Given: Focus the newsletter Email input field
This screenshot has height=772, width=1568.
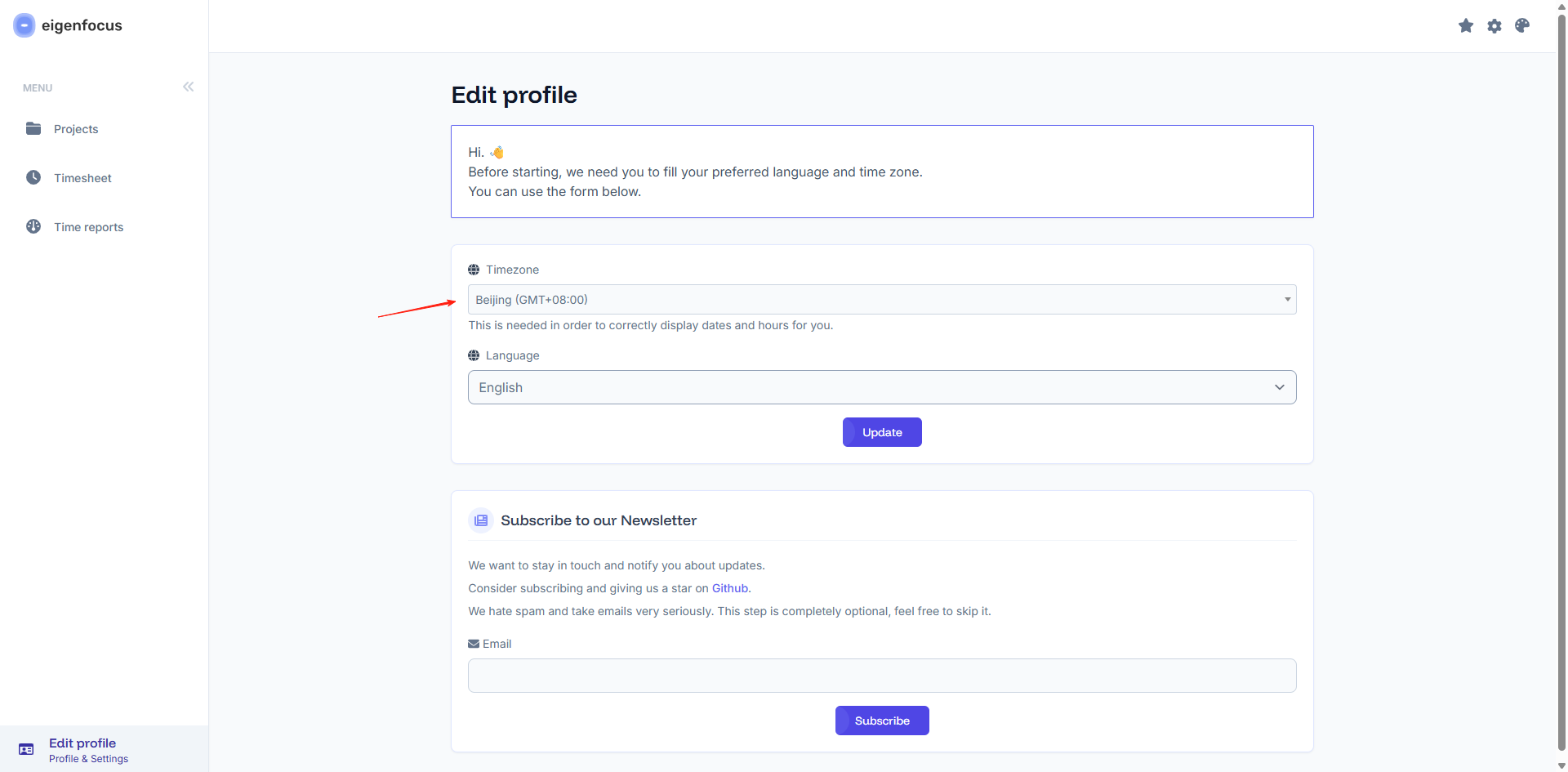Looking at the screenshot, I should pos(882,676).
